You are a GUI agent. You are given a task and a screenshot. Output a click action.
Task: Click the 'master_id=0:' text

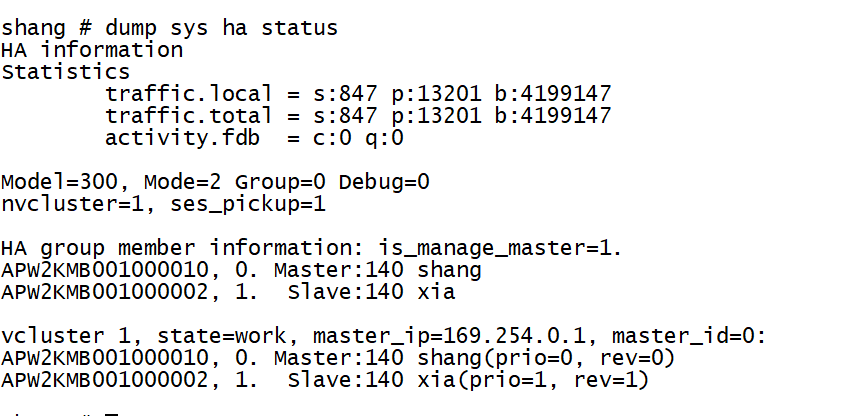[x=688, y=336]
